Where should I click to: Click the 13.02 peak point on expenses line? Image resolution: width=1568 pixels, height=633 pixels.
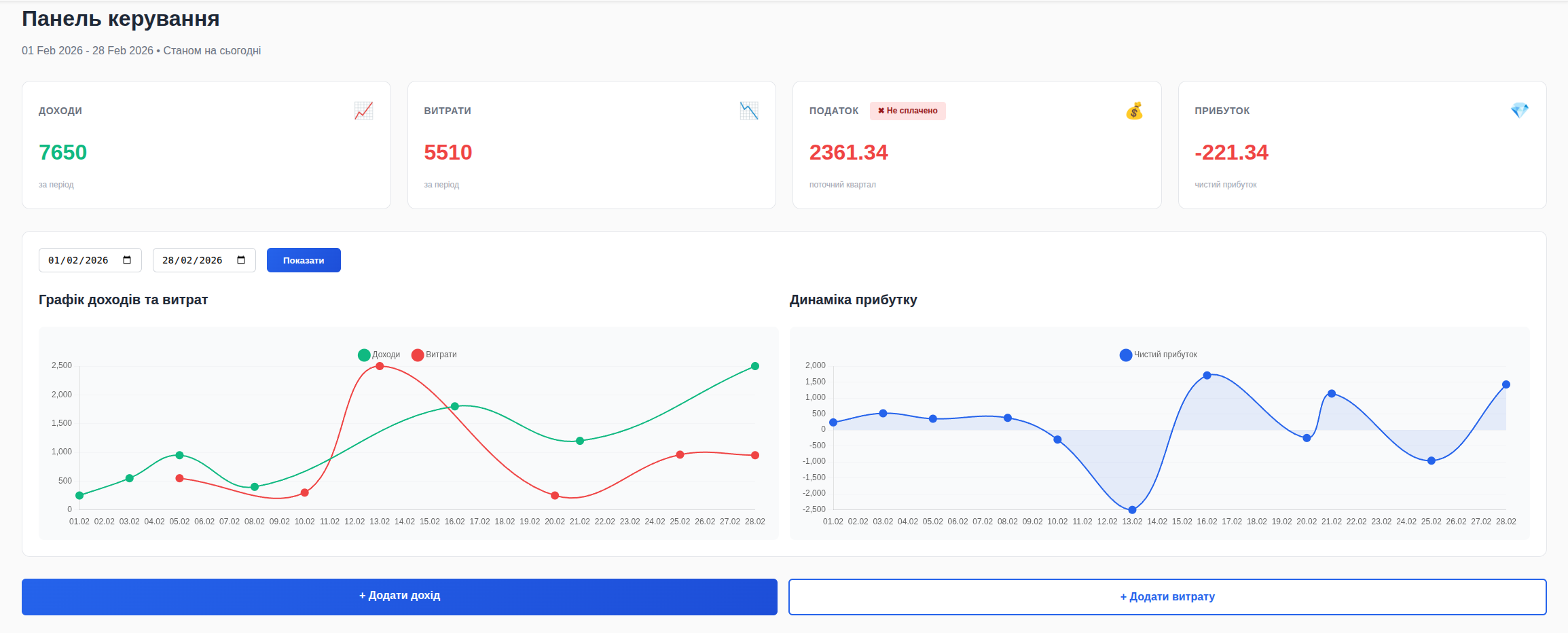pyautogui.click(x=379, y=366)
